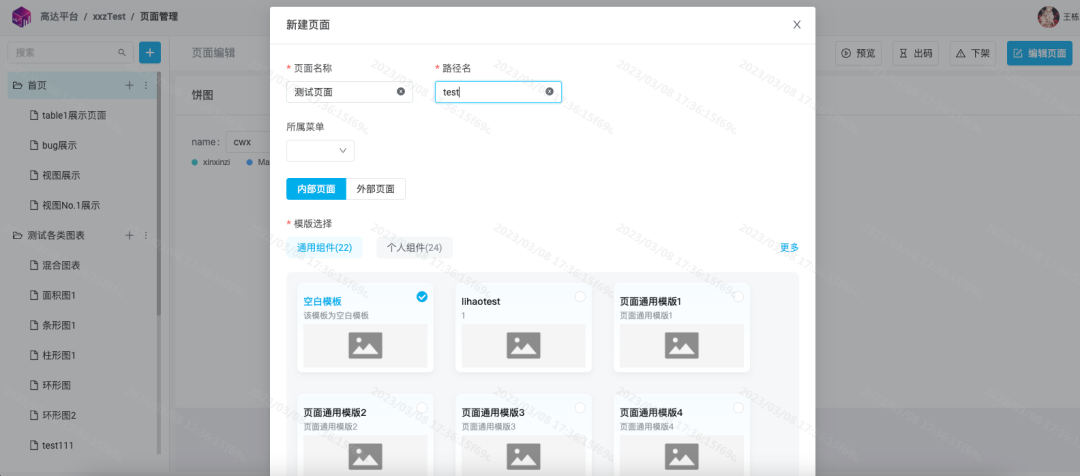Screen dimensions: 1080x476
Task: Open 柱形图1 in the tree
Action: [x=59, y=355]
